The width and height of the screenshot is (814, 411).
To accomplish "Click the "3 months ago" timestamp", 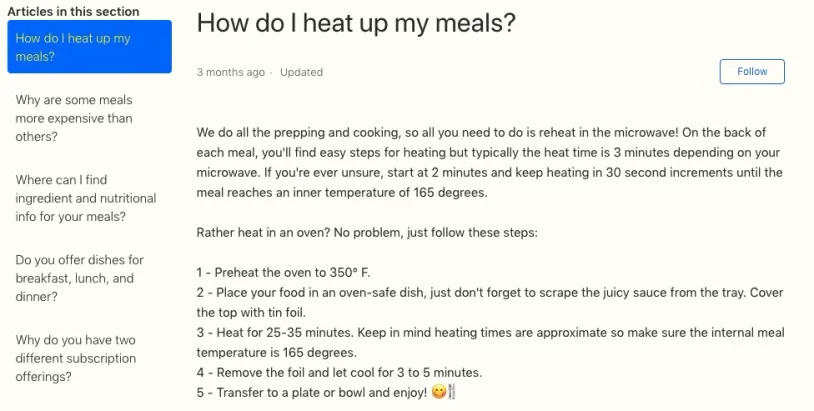I will 231,72.
